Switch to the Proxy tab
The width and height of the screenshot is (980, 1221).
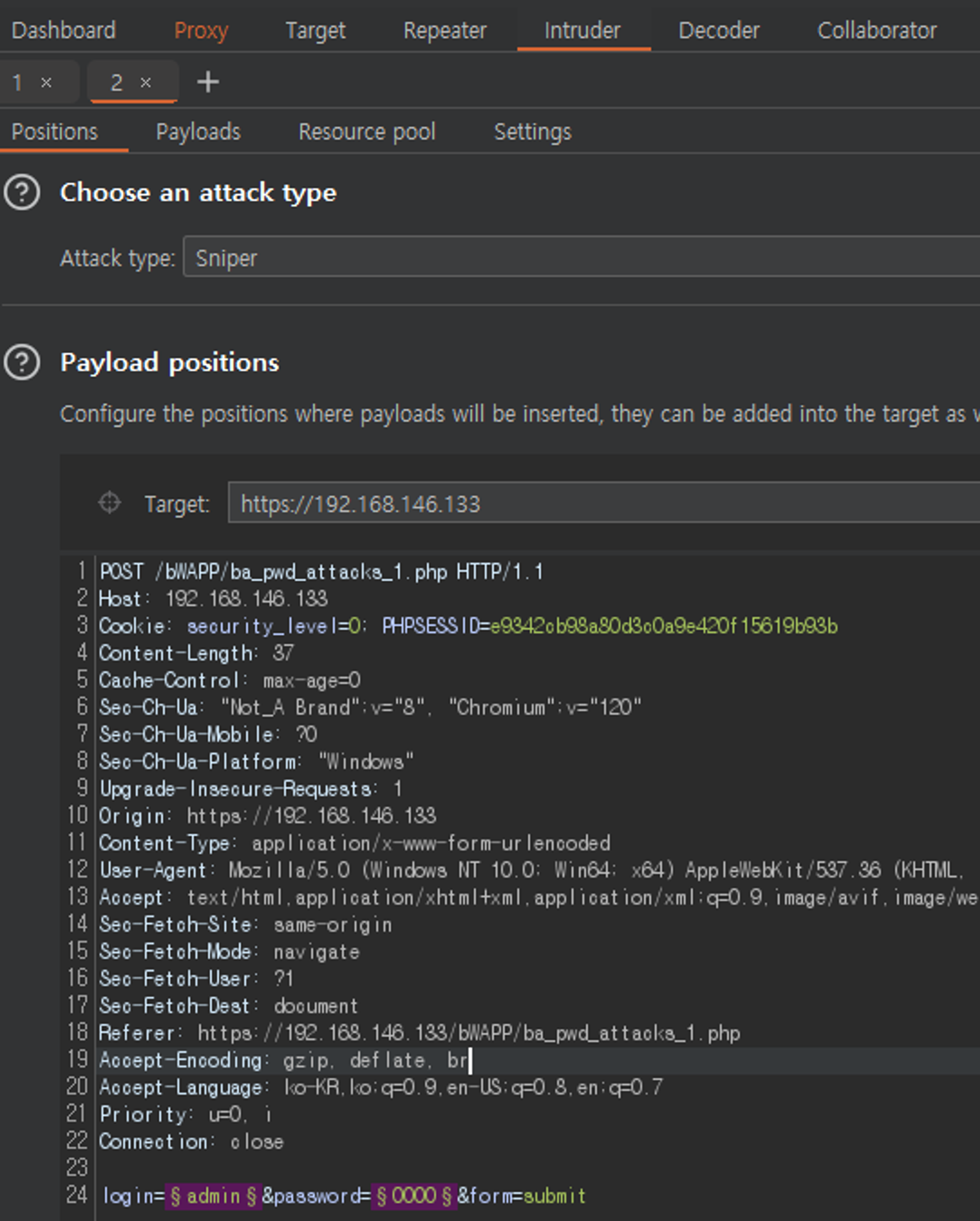(200, 30)
